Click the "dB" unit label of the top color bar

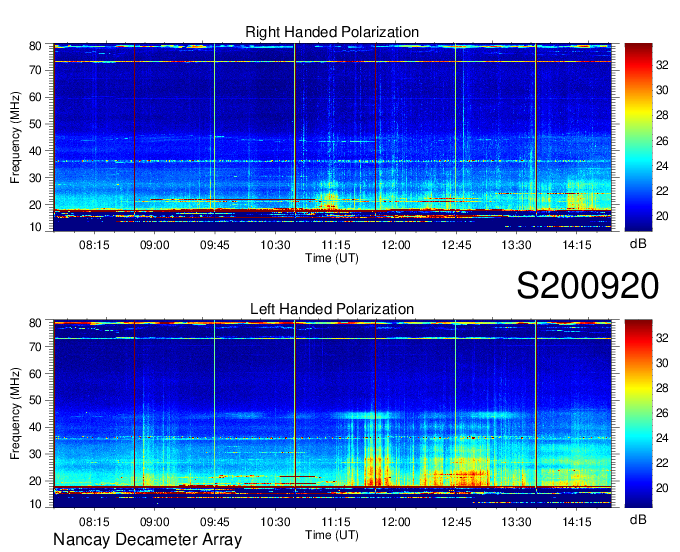coord(638,244)
